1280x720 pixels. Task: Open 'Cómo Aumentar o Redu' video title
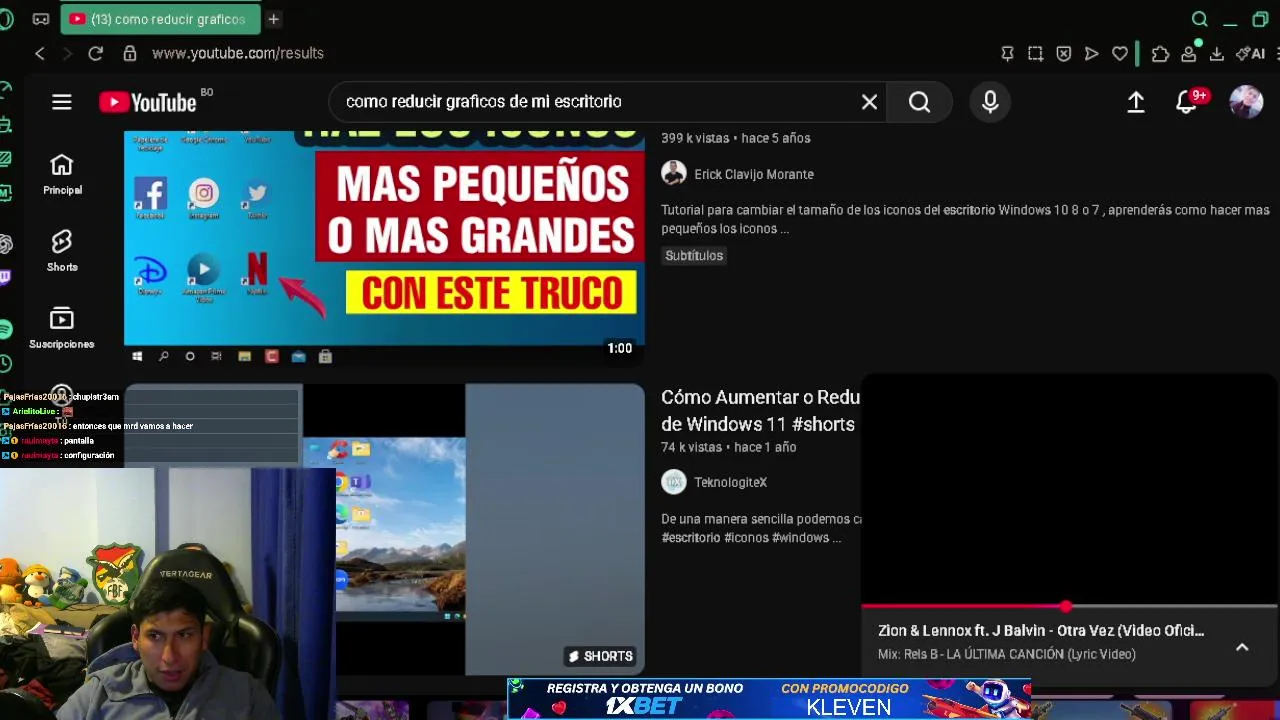(760, 411)
